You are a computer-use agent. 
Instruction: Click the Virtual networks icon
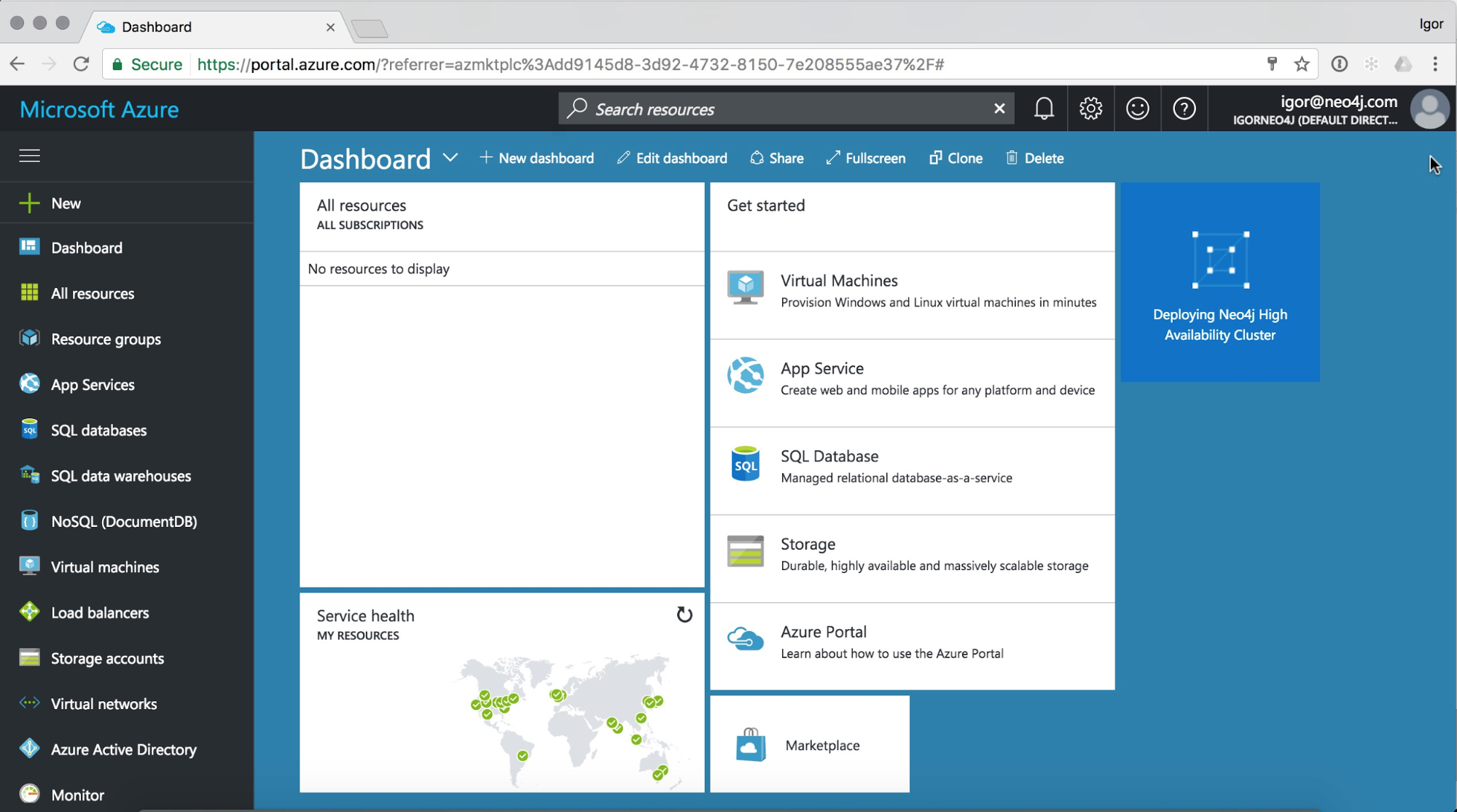[x=29, y=703]
